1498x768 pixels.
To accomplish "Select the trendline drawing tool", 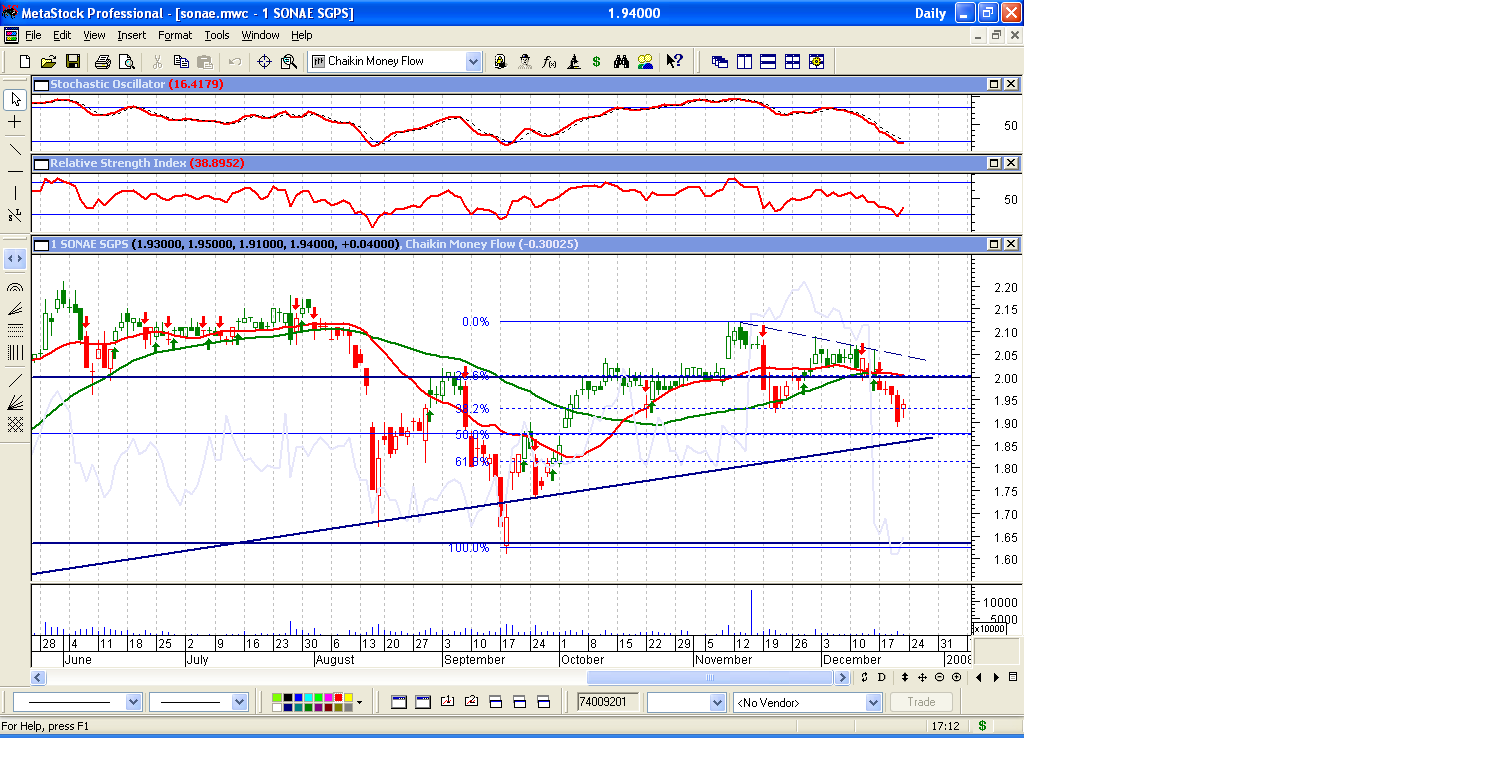I will (x=15, y=149).
